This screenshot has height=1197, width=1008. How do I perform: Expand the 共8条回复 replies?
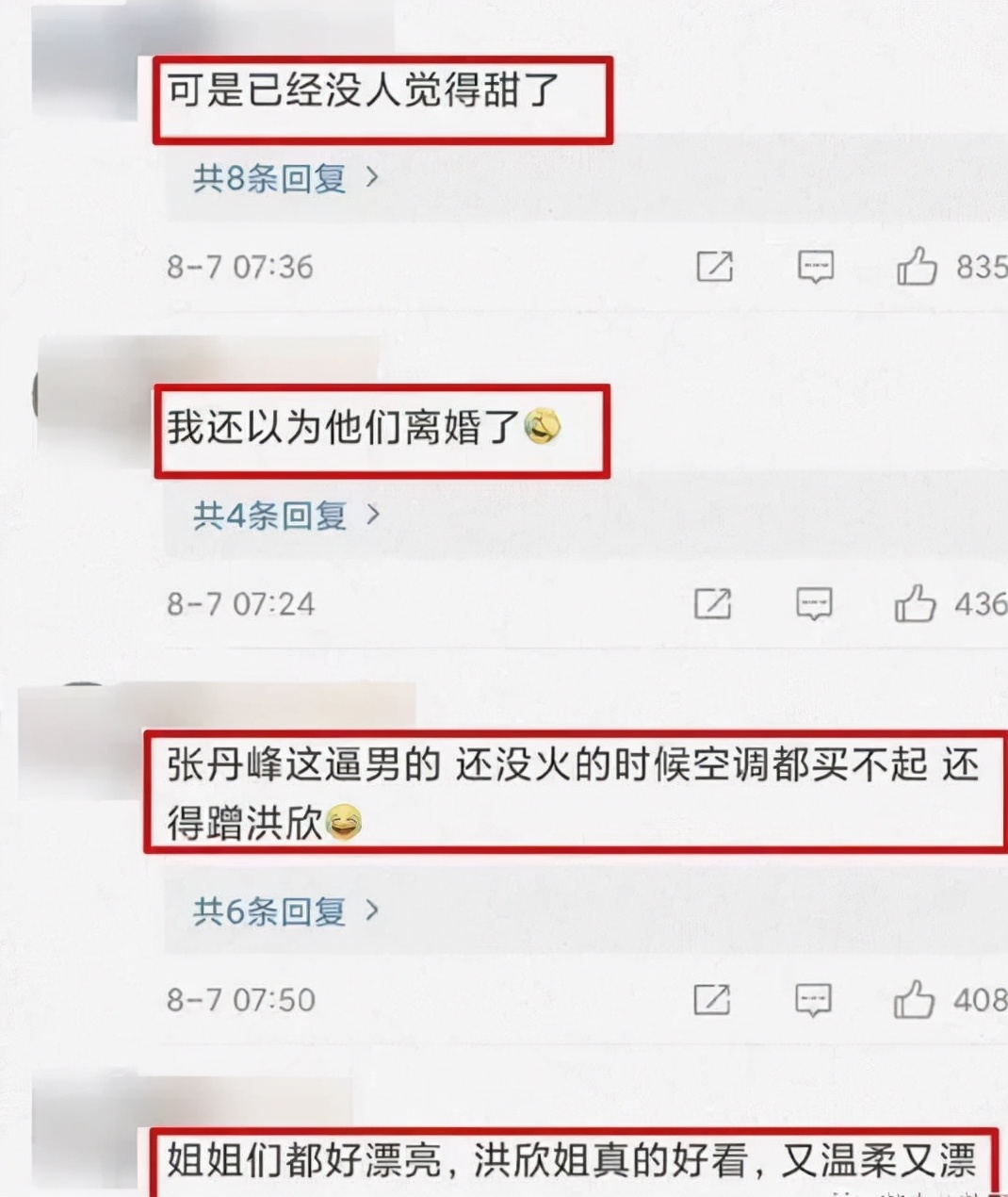(x=285, y=177)
